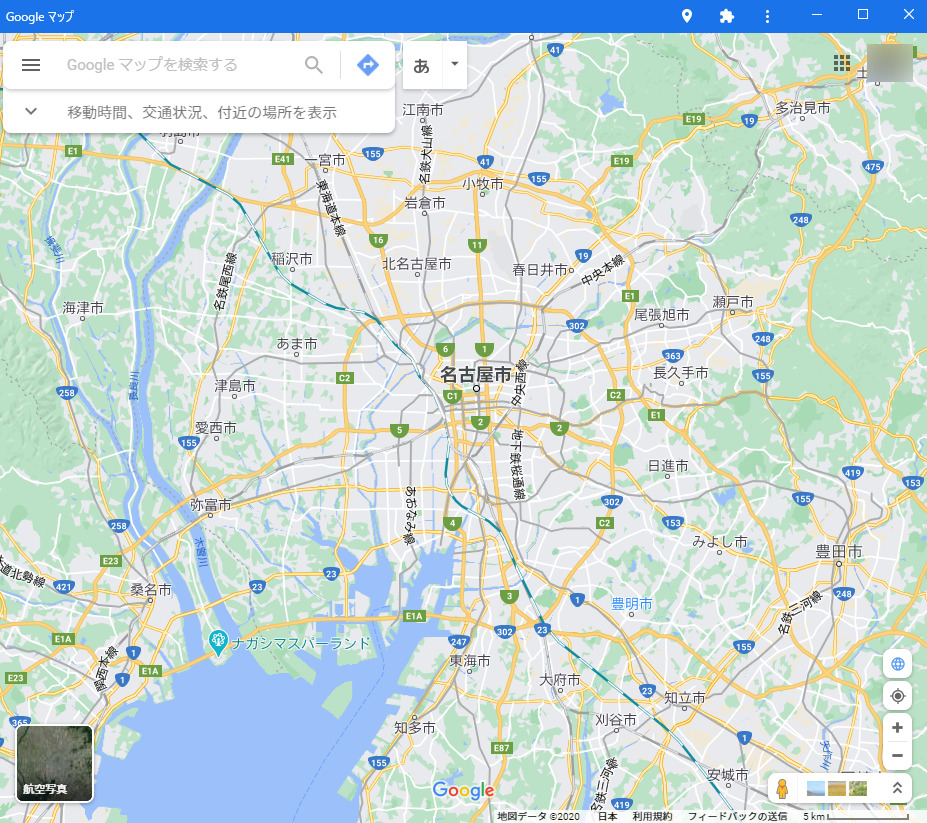Click the 海津市 city label

tap(83, 307)
